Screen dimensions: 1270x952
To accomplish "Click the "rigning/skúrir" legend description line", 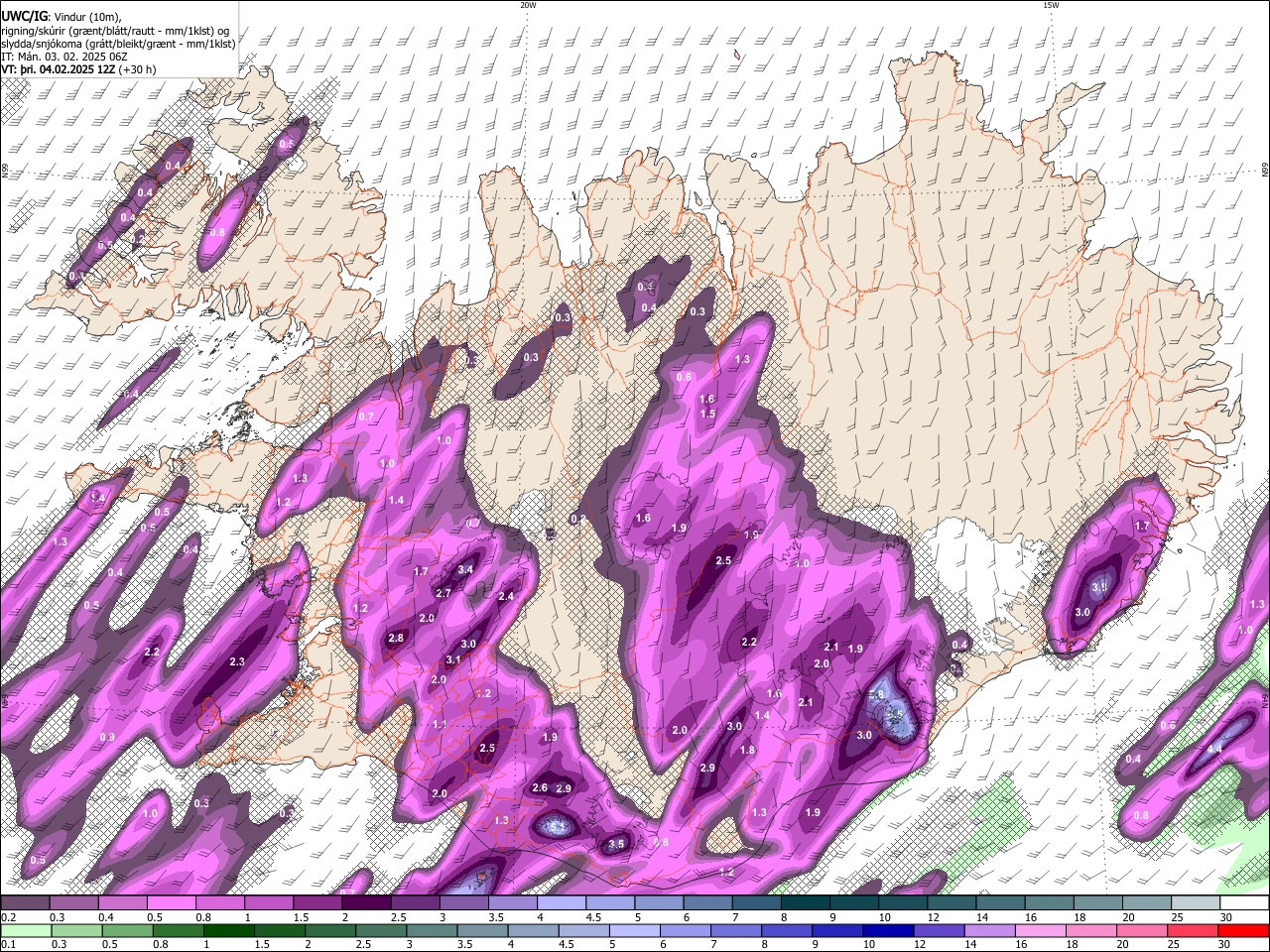I will coord(115,30).
